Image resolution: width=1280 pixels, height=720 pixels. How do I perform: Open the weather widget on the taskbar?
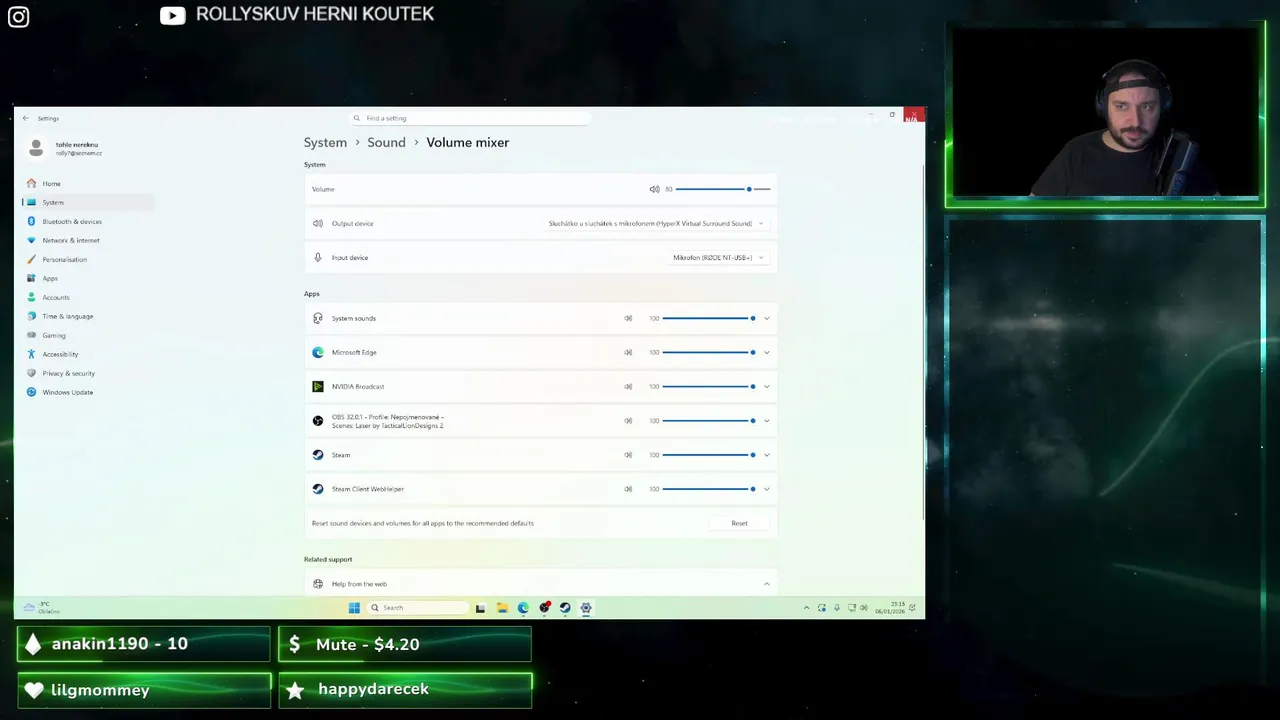coord(43,607)
